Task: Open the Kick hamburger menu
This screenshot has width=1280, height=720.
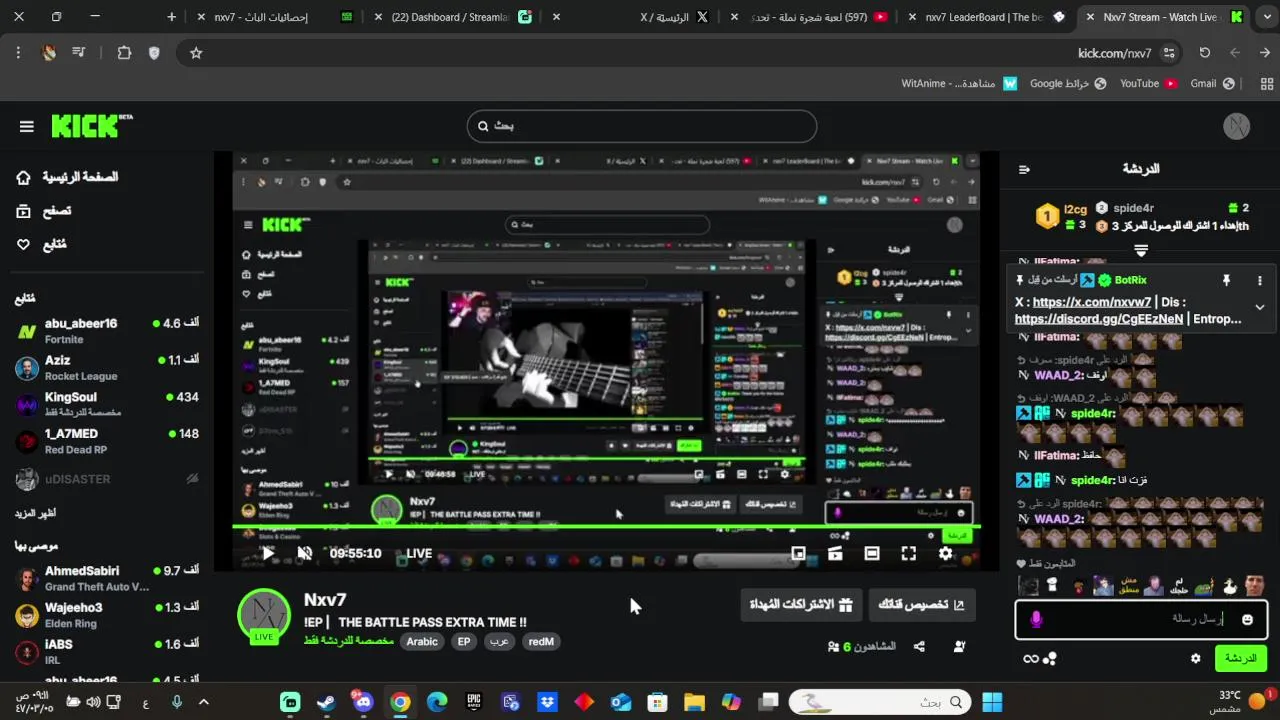Action: tap(27, 126)
